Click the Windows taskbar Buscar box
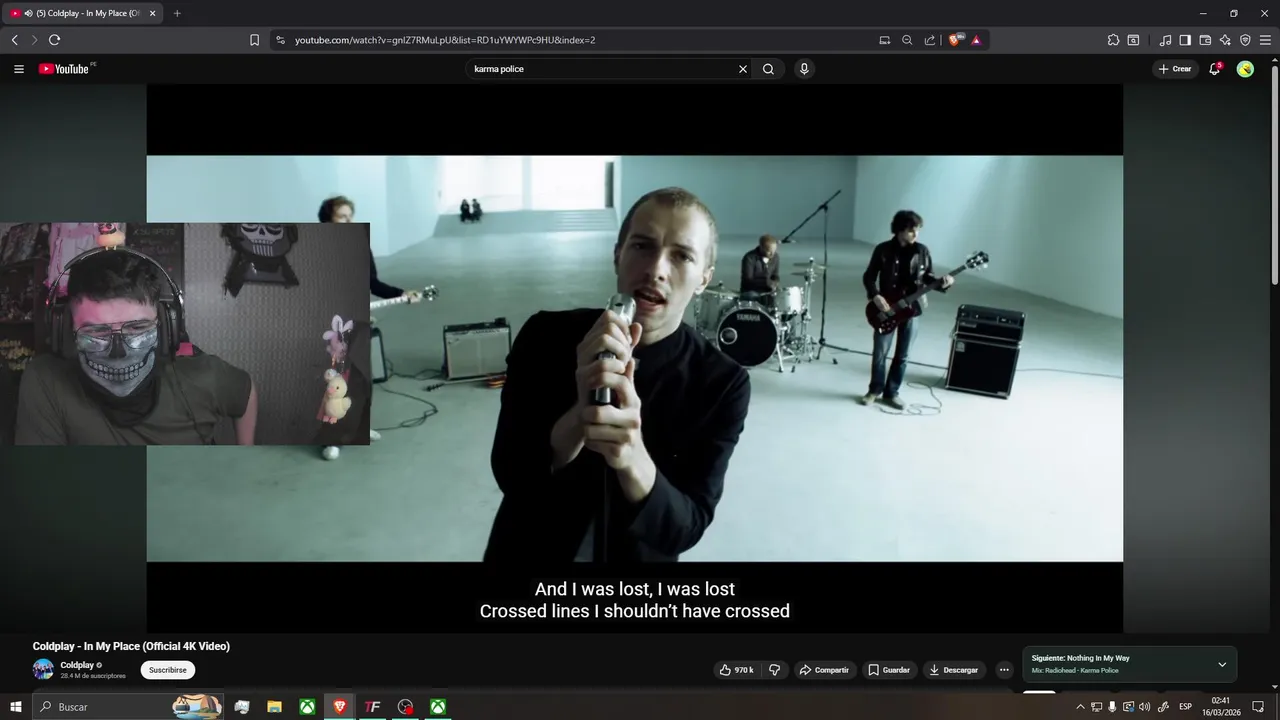Image resolution: width=1280 pixels, height=720 pixels. [x=129, y=707]
